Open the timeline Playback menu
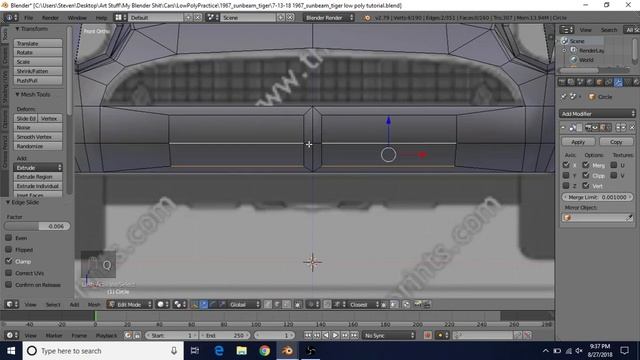The image size is (640, 360). point(106,336)
